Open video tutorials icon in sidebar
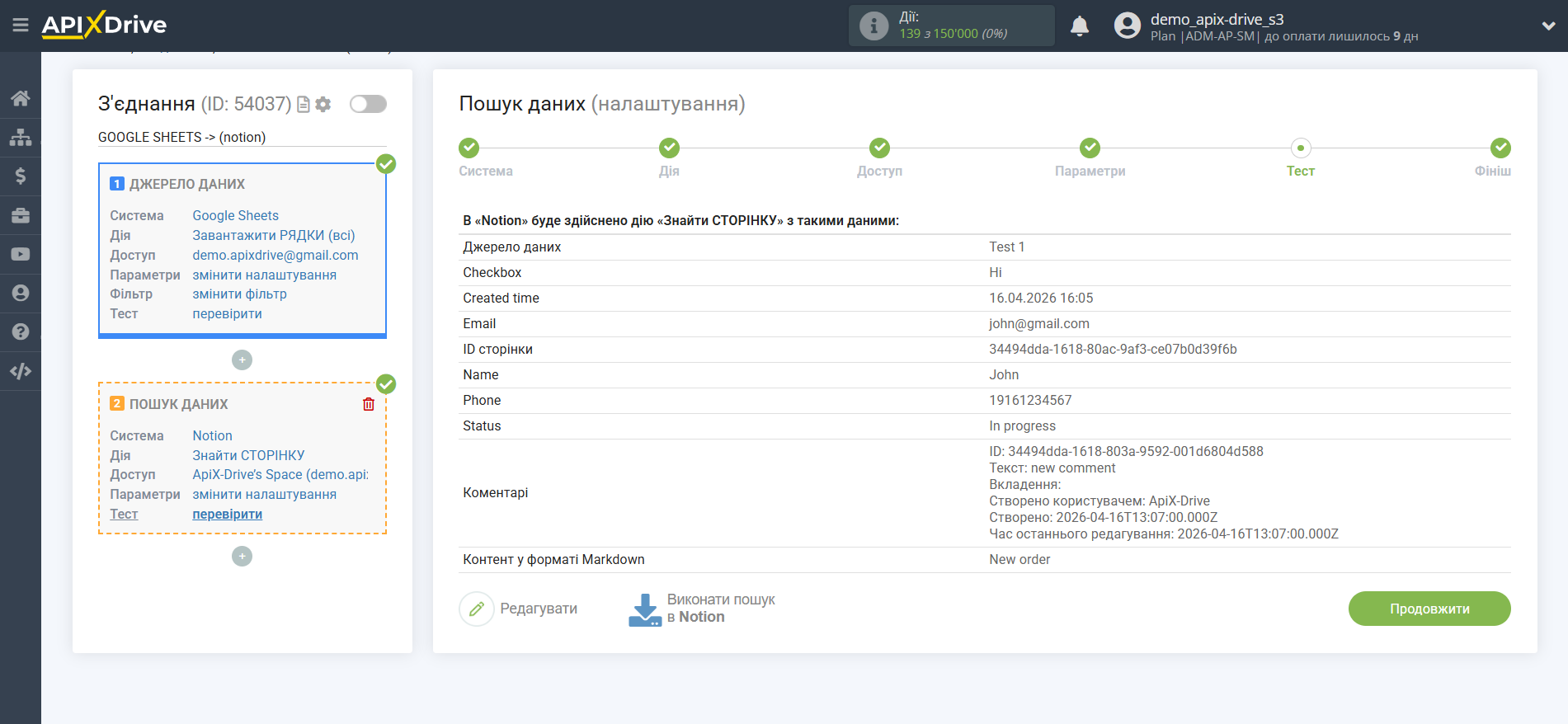The image size is (1568, 724). coord(21,254)
